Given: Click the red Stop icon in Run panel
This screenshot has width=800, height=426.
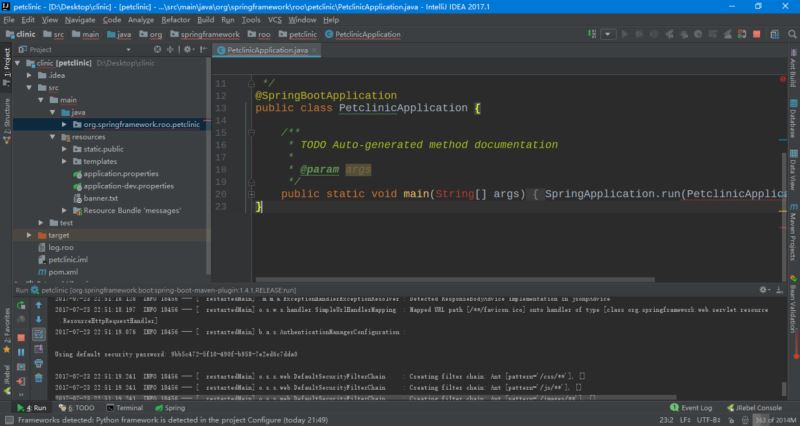Looking at the screenshot, I should (x=21, y=338).
